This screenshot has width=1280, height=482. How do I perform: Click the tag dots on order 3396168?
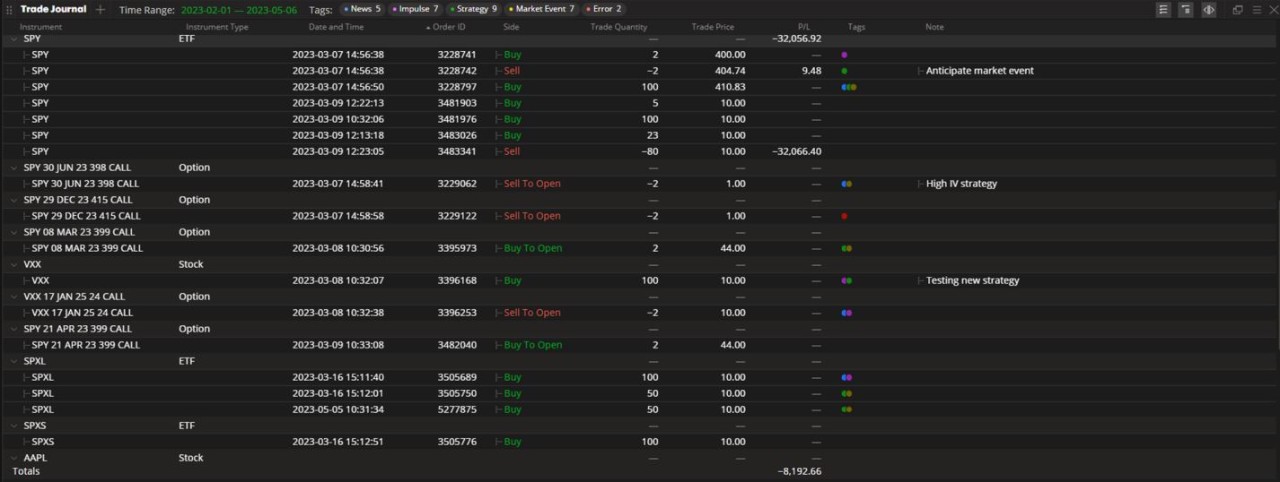(x=847, y=281)
